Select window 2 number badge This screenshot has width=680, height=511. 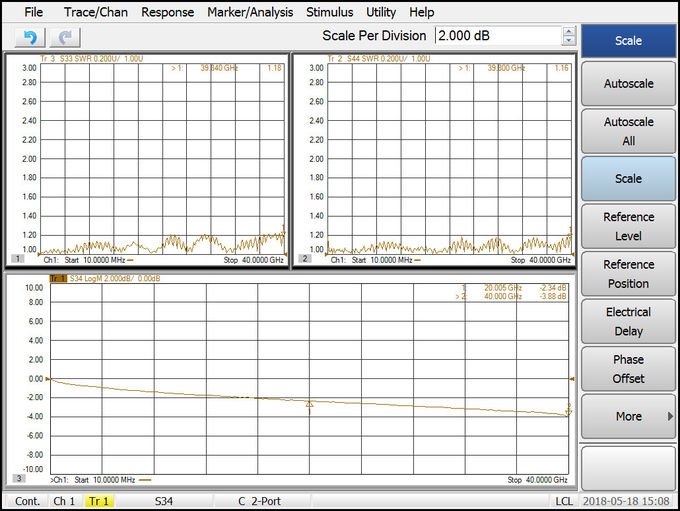[305, 259]
